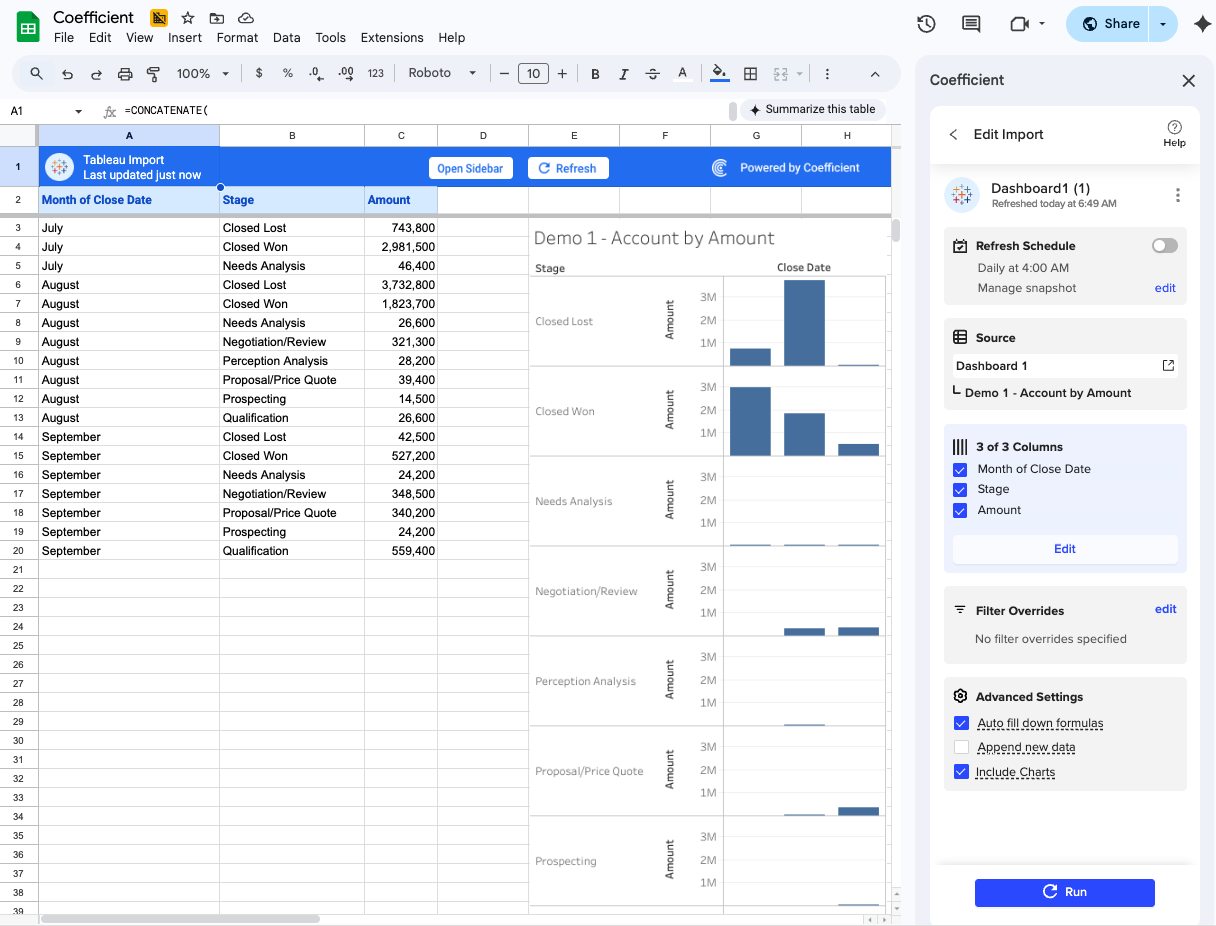The width and height of the screenshot is (1216, 926).
Task: Open the Format menu
Action: click(x=237, y=38)
